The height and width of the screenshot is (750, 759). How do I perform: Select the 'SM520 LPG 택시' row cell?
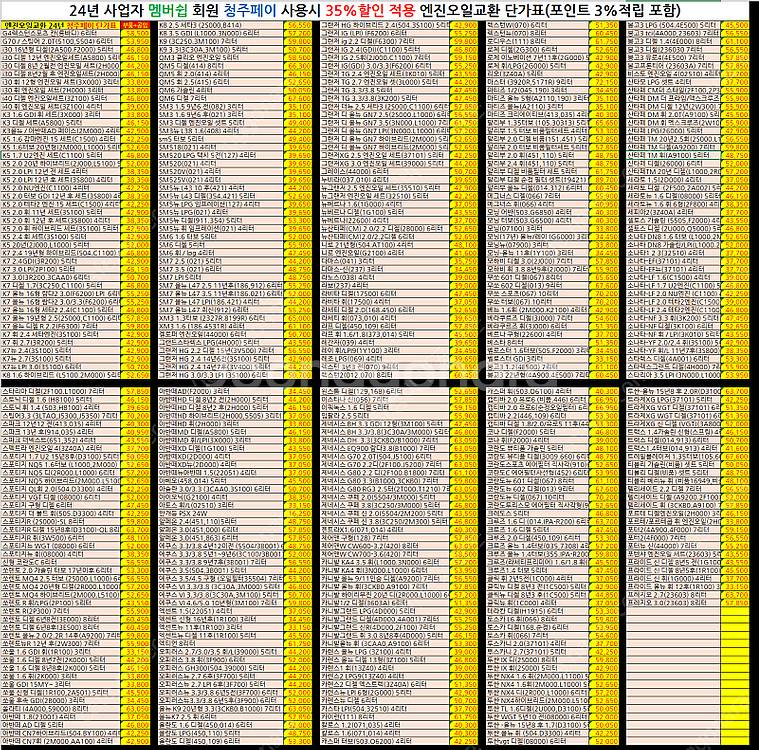point(221,155)
